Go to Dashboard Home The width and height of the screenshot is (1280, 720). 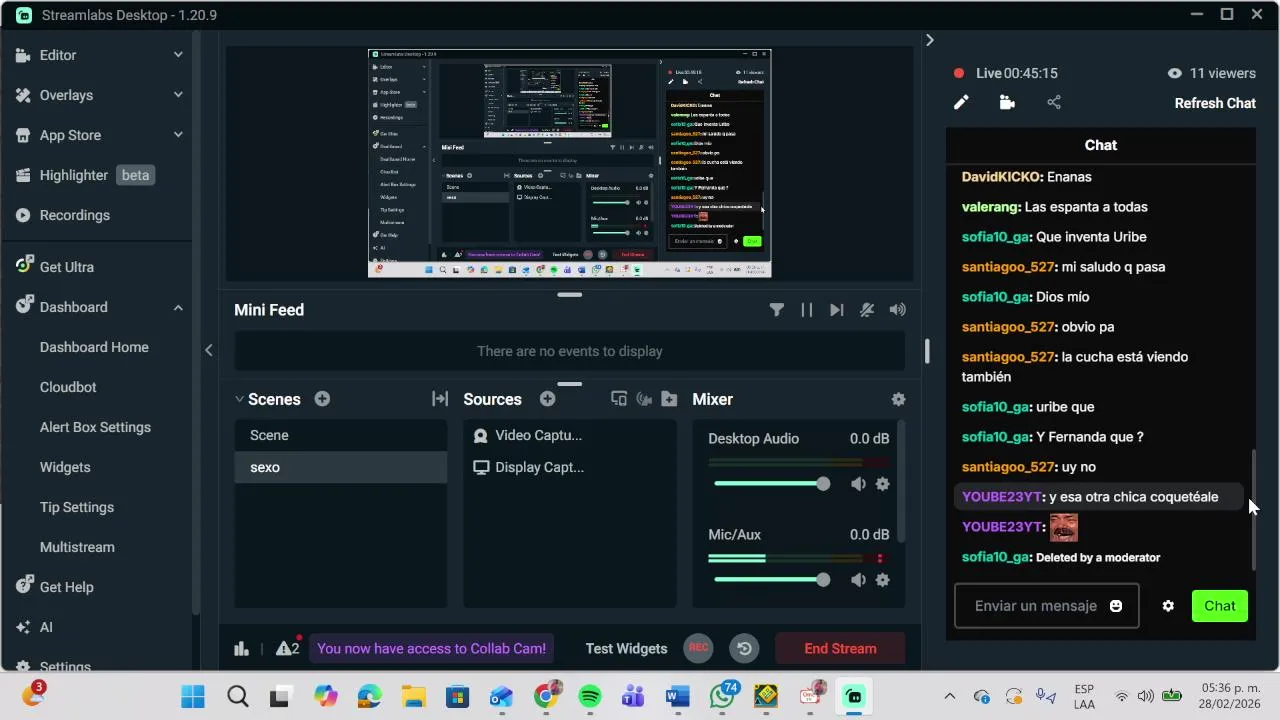95,347
